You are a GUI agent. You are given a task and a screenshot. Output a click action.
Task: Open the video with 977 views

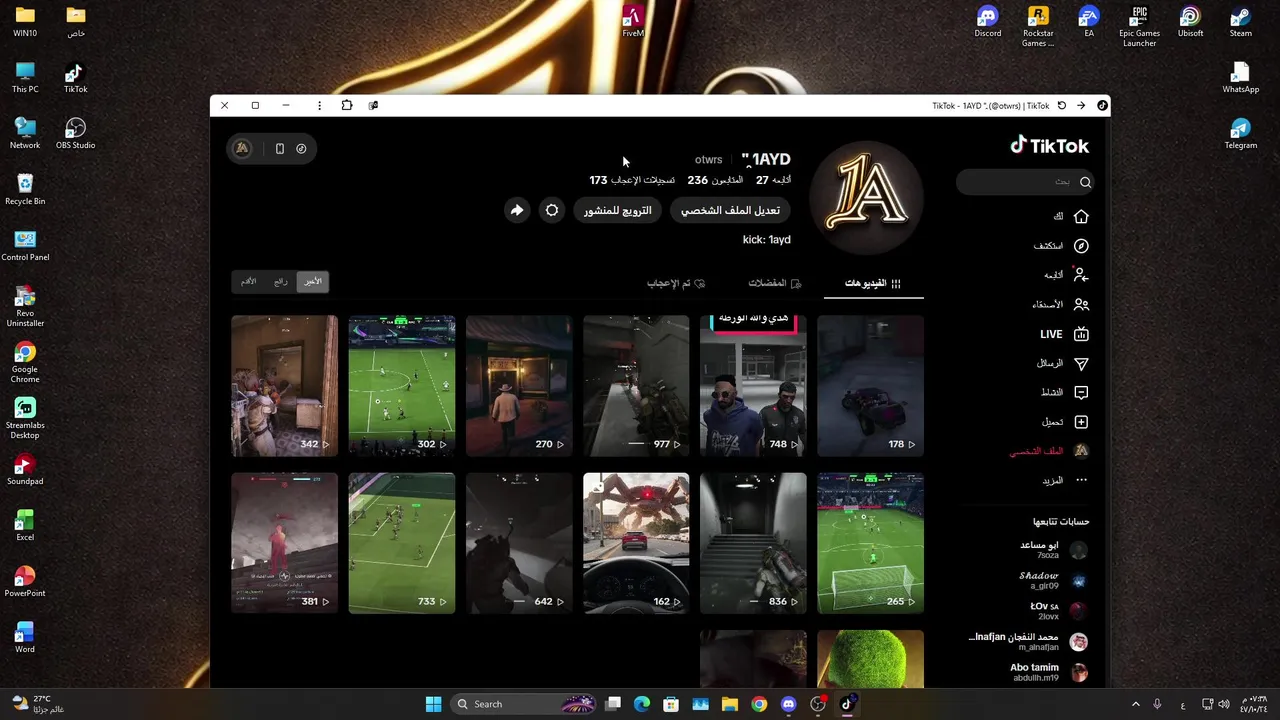click(636, 386)
